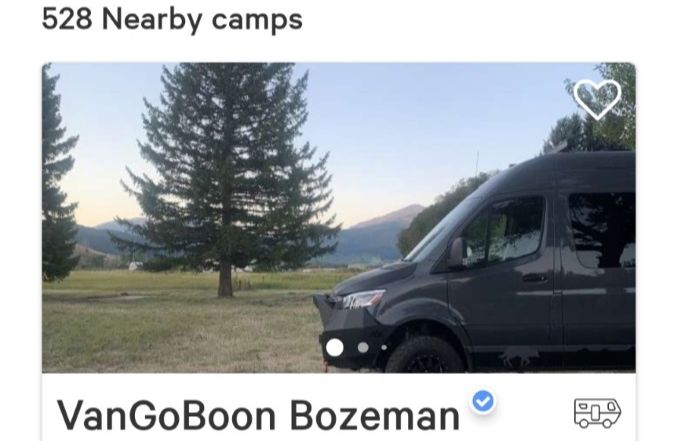Jump to the smallest third carousel dot
This screenshot has height=441, width=678.
pyautogui.click(x=384, y=347)
